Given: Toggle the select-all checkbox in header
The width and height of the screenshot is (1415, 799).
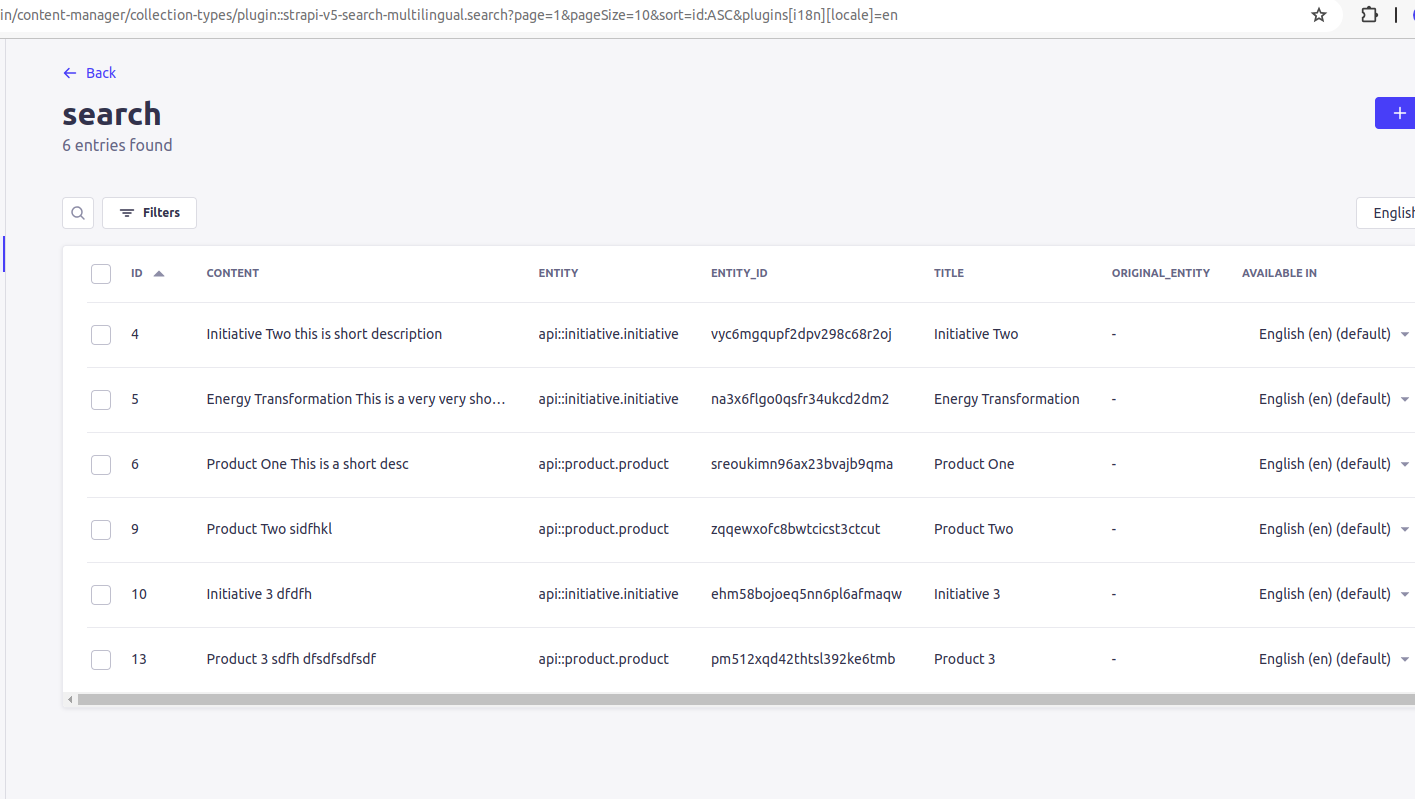Looking at the screenshot, I should coord(101,274).
